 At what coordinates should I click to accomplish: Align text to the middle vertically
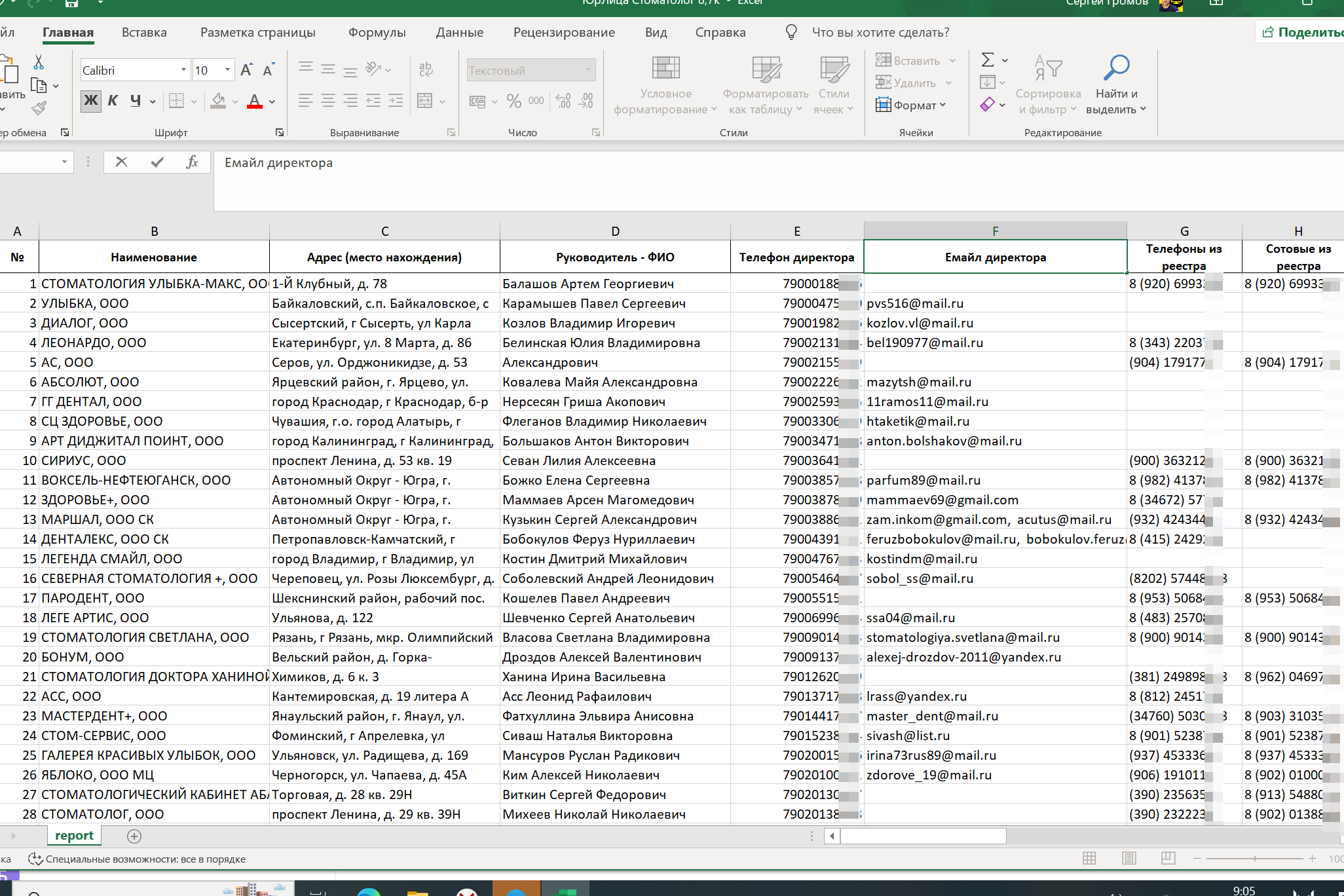click(328, 69)
